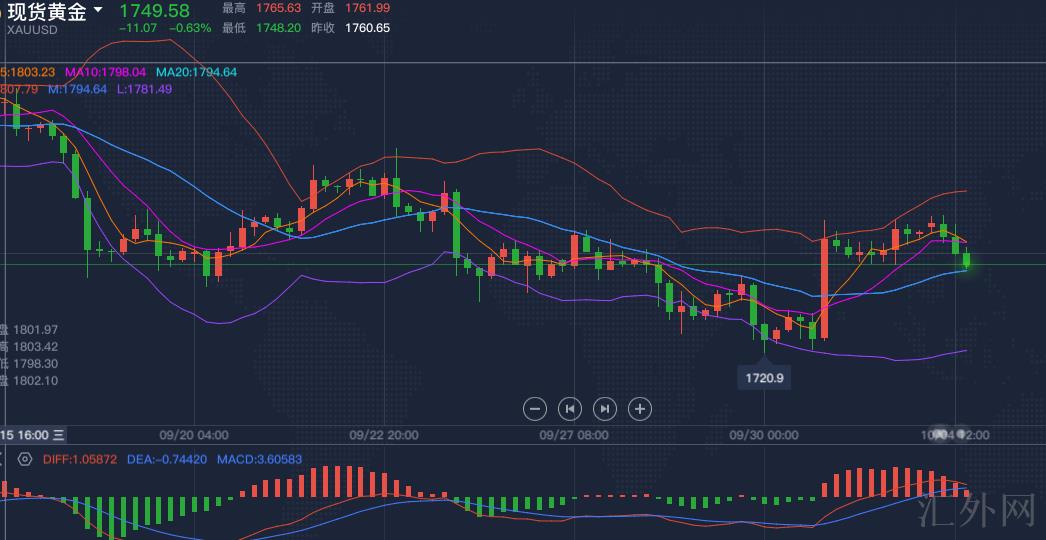Click the DIFF value in MACD panel
1046x540 pixels.
coord(80,459)
